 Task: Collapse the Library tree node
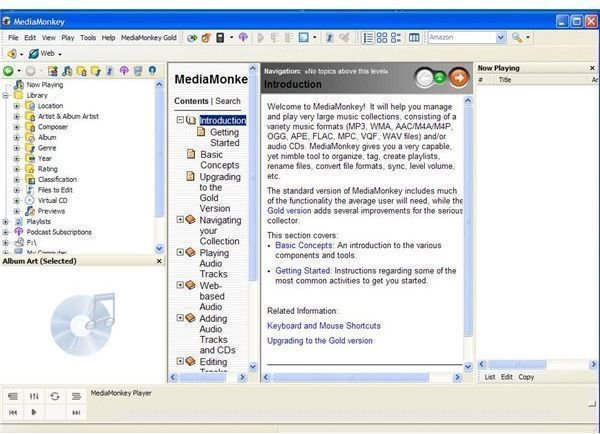point(5,95)
